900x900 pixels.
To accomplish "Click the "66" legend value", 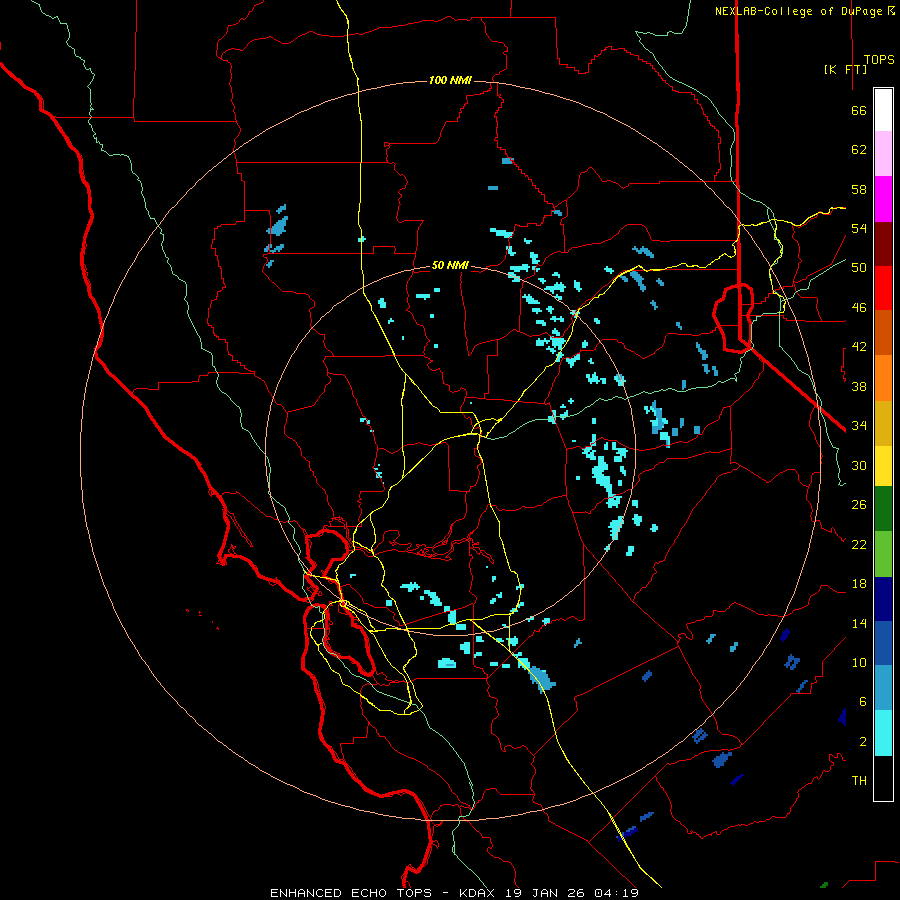I will pyautogui.click(x=859, y=111).
